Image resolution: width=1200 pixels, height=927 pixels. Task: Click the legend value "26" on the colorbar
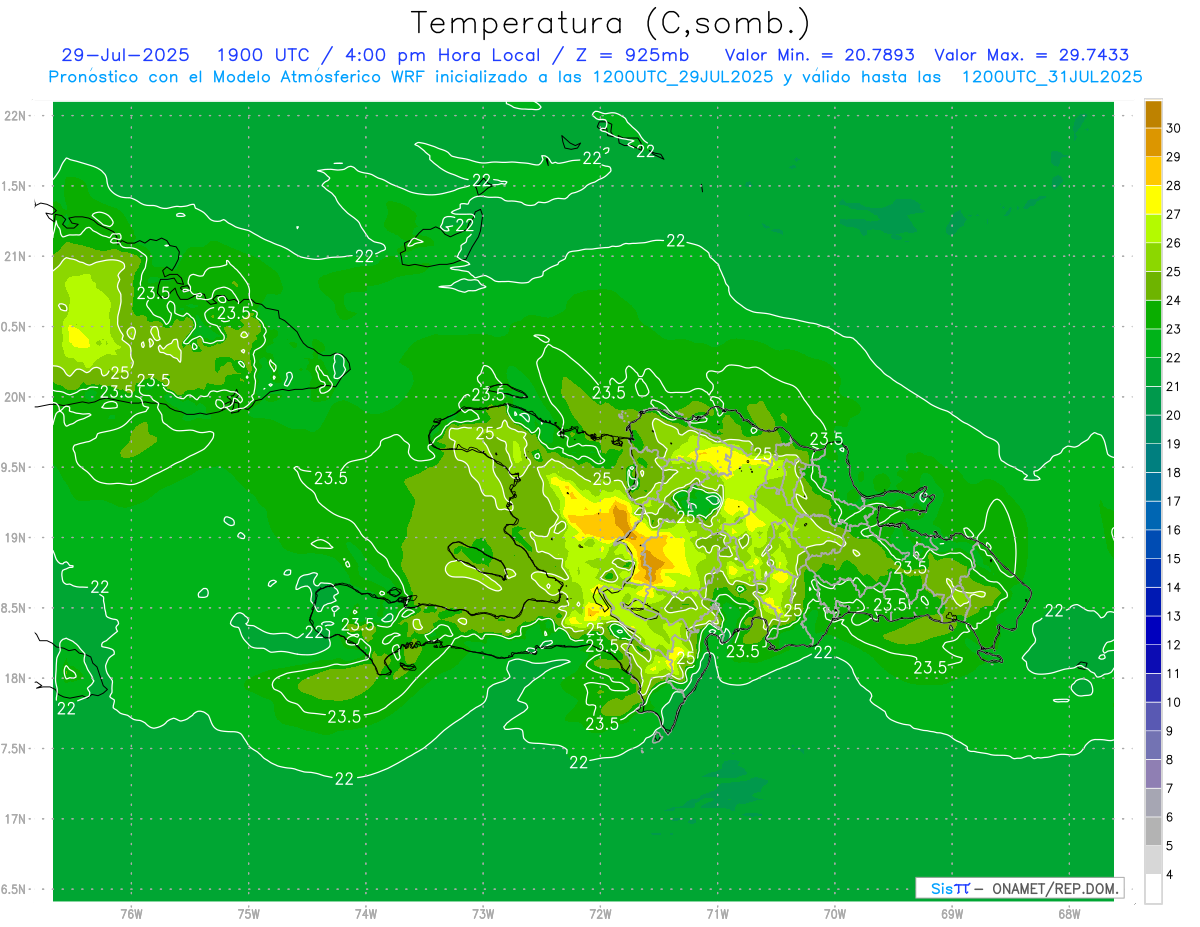pyautogui.click(x=1174, y=243)
